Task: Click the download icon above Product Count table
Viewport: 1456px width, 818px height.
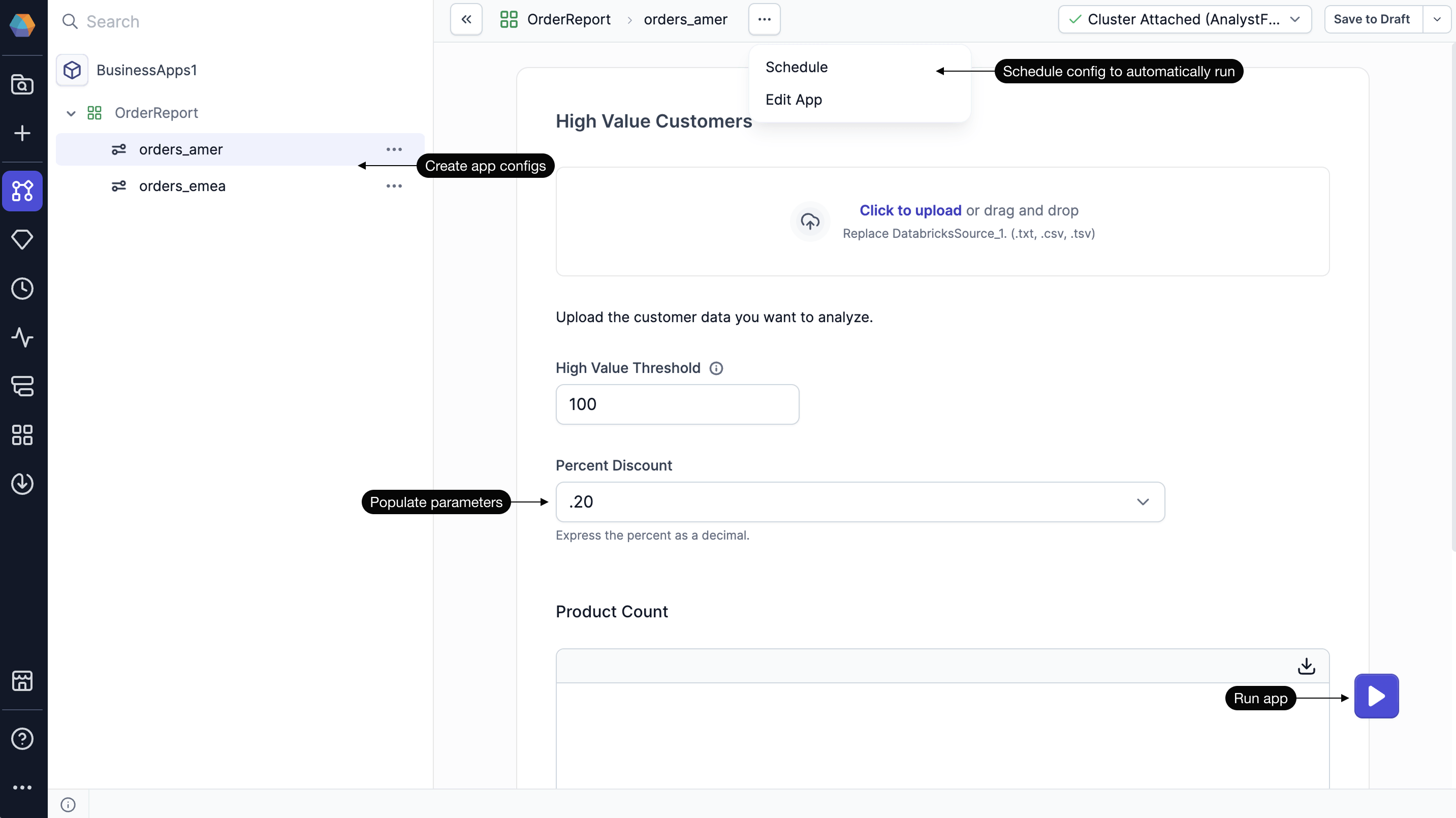Action: [x=1306, y=666]
